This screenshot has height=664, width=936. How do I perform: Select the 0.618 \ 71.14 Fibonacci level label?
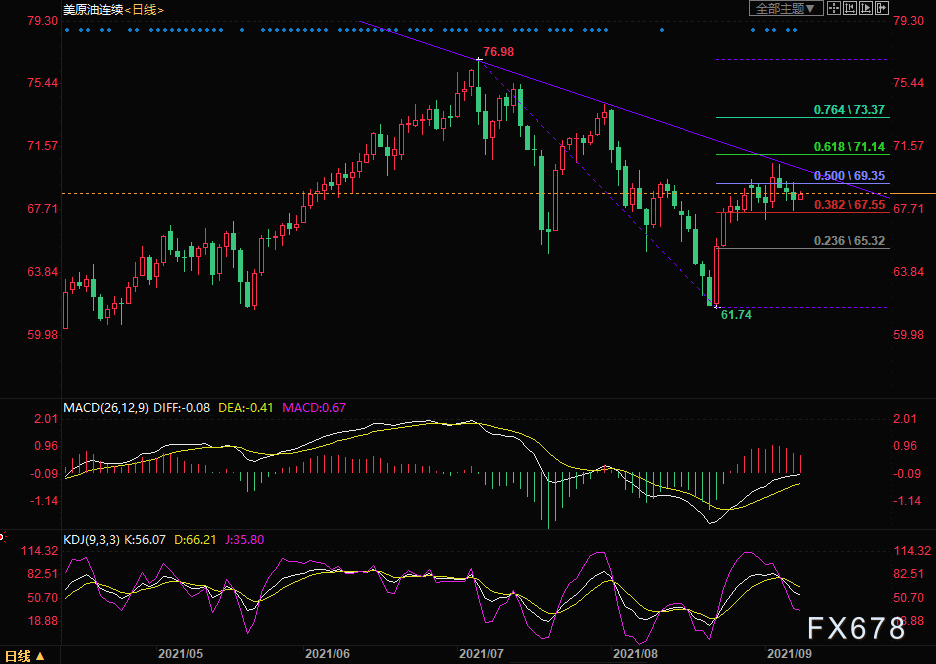tap(849, 147)
